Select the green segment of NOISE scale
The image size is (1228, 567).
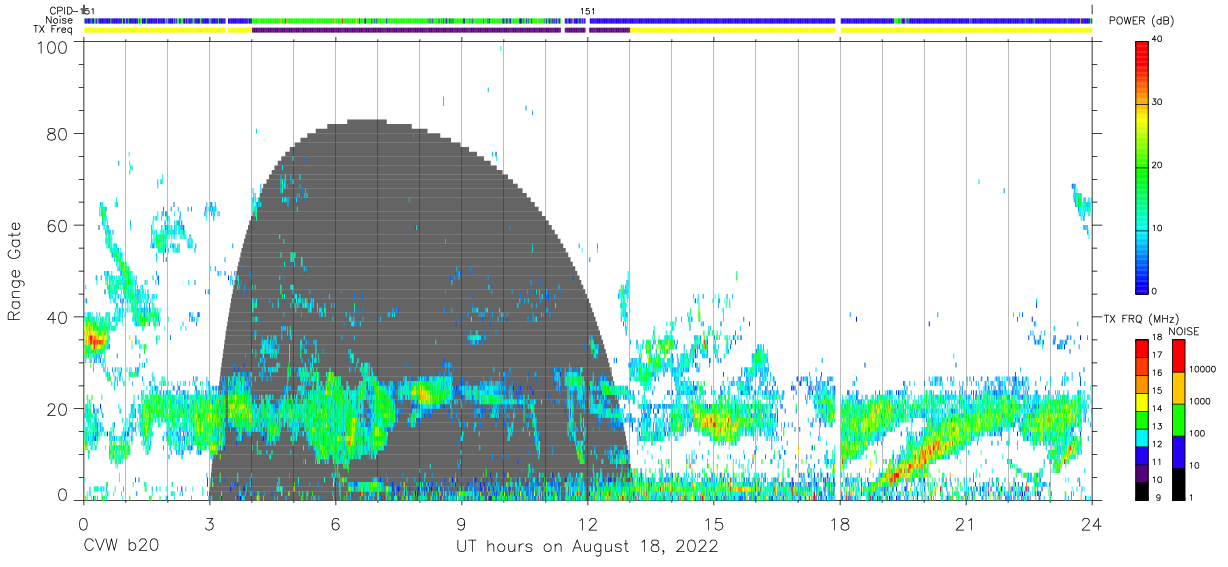point(1177,420)
